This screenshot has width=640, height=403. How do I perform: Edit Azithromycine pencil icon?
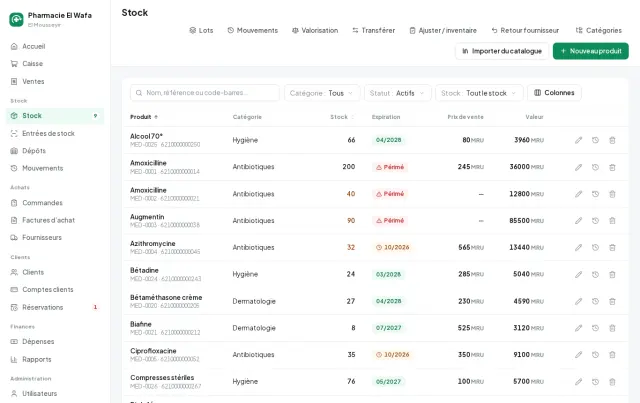[578, 247]
